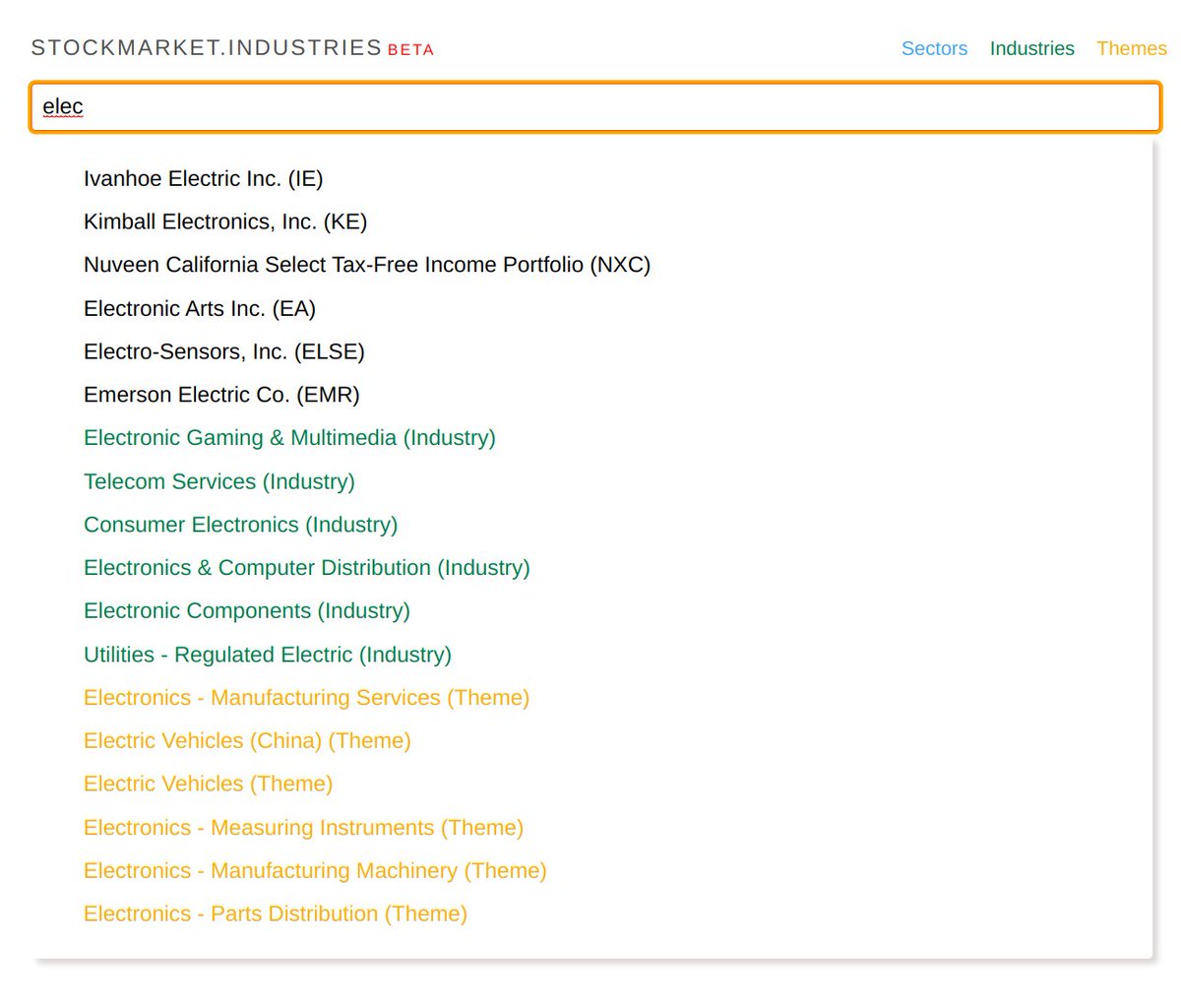Image resolution: width=1181 pixels, height=1008 pixels.
Task: Open the Electronic Components industry result
Action: pos(246,611)
